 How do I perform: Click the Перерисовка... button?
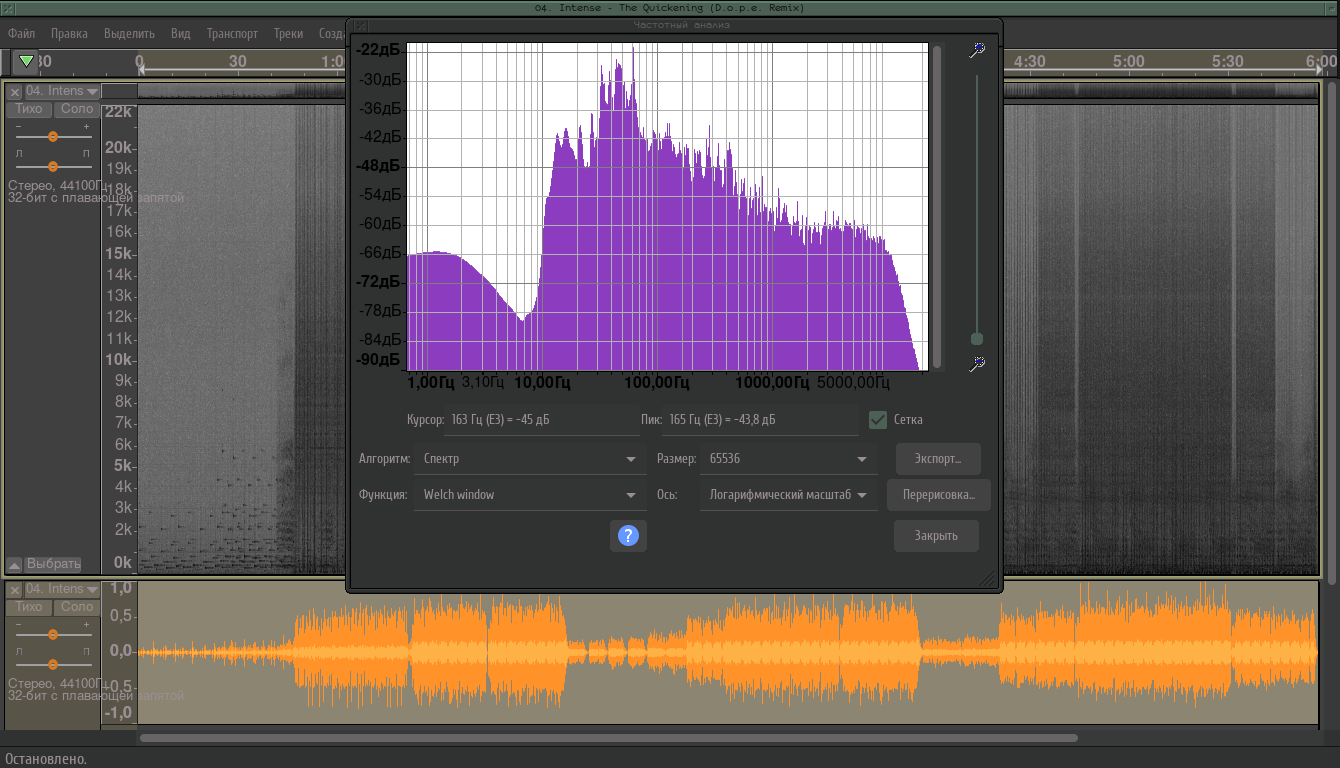tap(939, 495)
